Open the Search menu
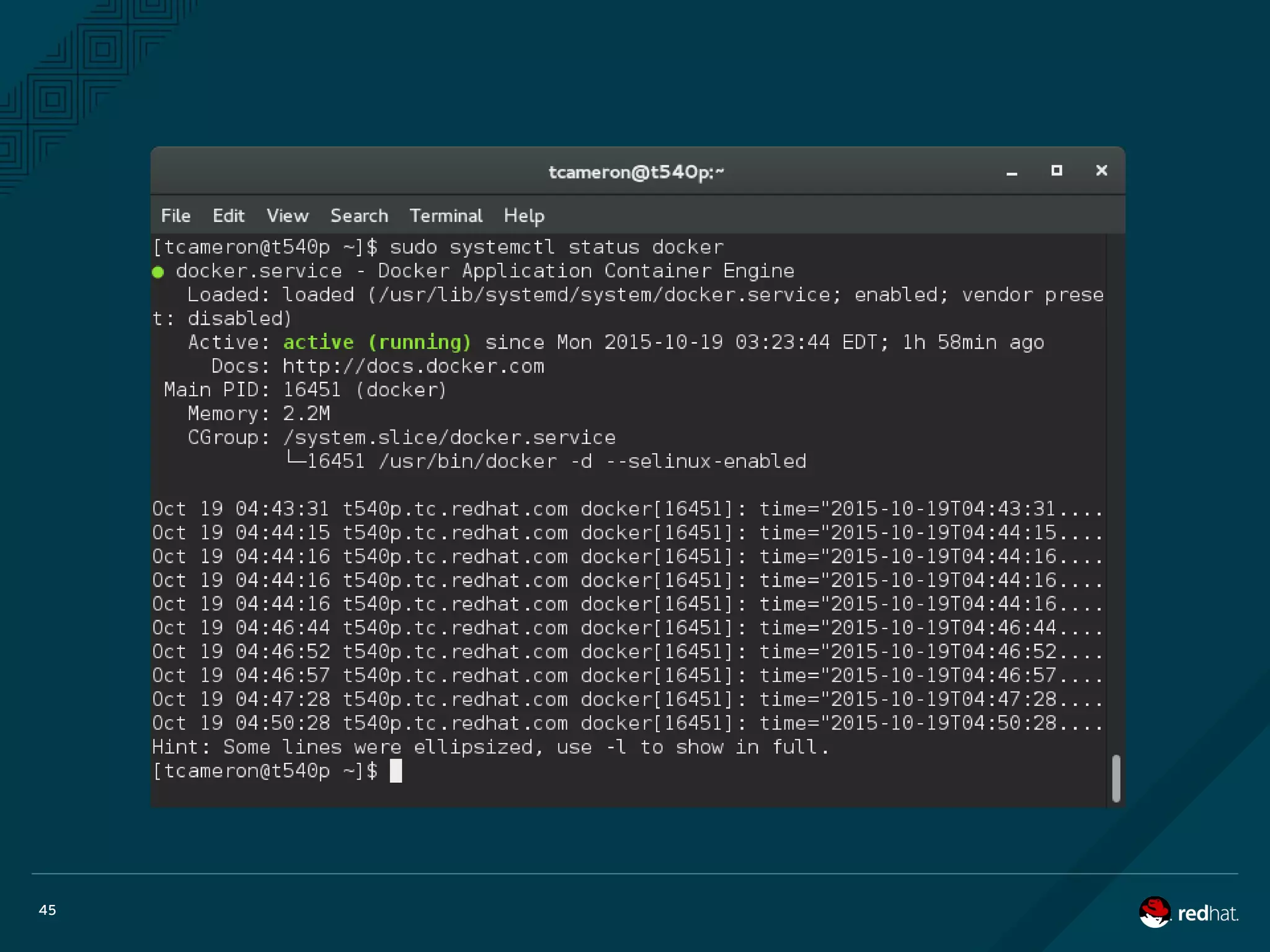Viewport: 1270px width, 952px height. (359, 216)
